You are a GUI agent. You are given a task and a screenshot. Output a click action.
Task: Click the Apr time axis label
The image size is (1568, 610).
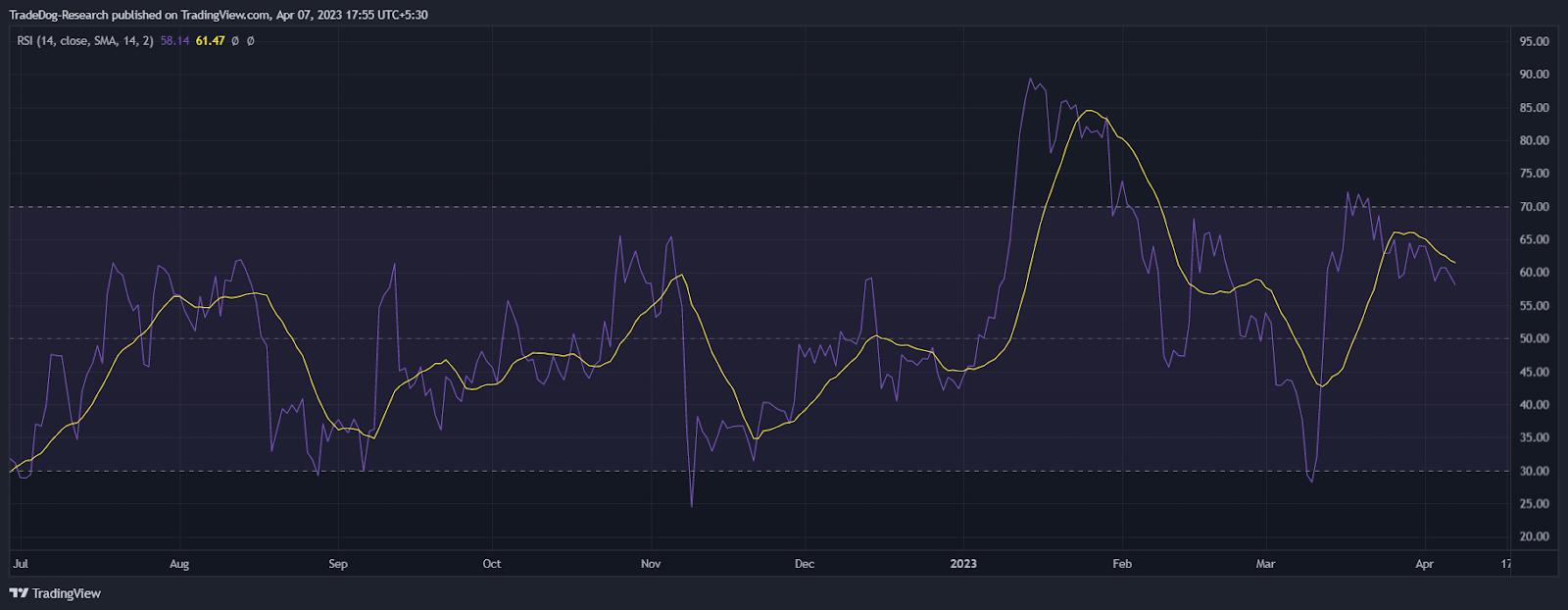[1425, 564]
